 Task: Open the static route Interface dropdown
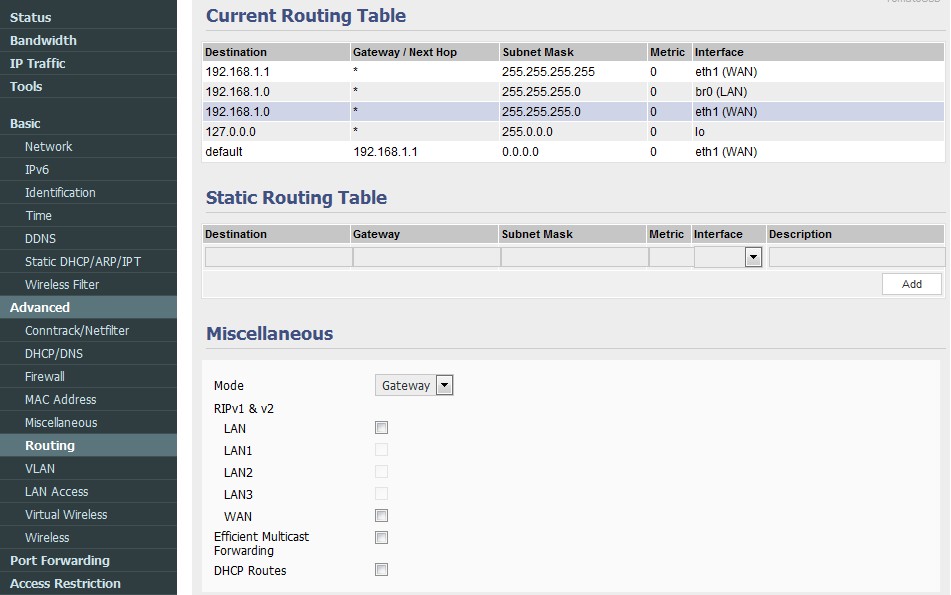[728, 257]
